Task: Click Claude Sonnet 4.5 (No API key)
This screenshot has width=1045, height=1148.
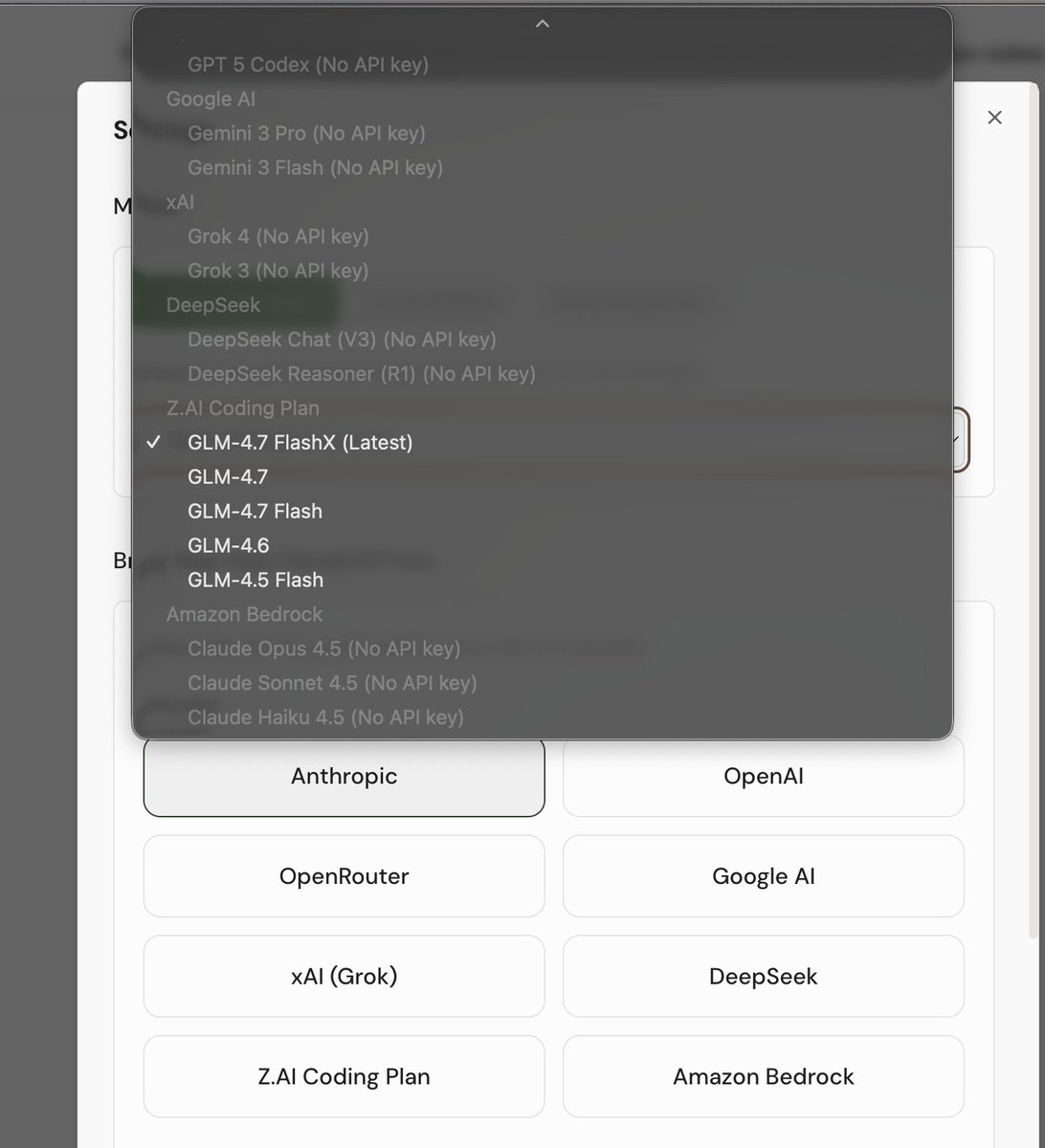Action: (x=542, y=683)
